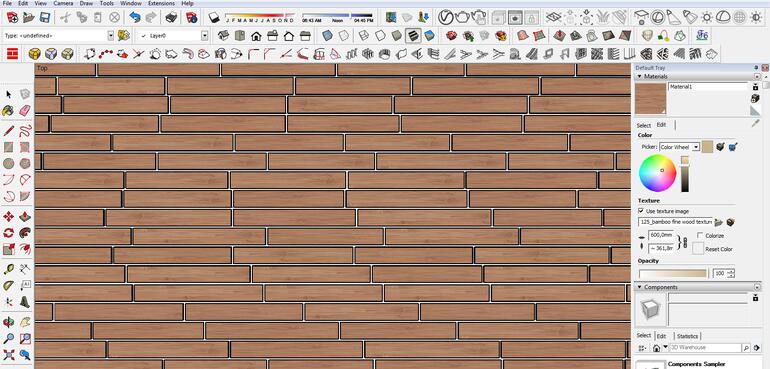Image resolution: width=770 pixels, height=369 pixels.
Task: Open the components navigation dropdown arrow
Action: click(x=665, y=347)
